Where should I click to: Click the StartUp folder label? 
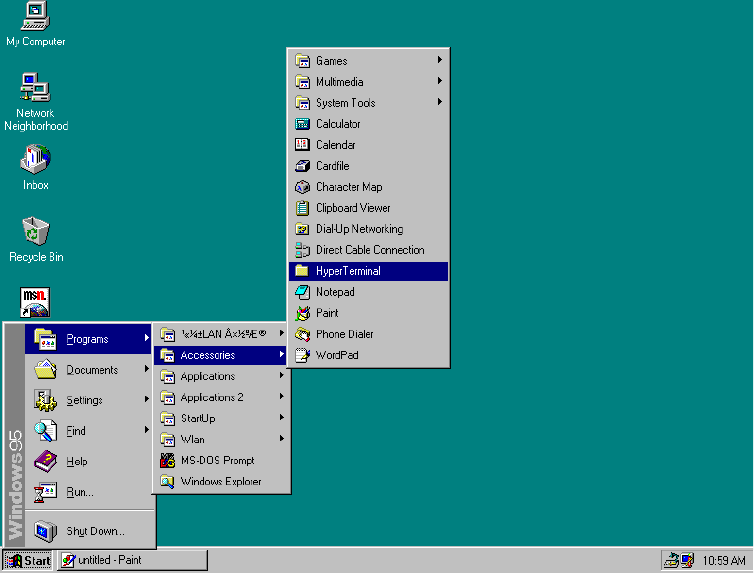point(198,418)
